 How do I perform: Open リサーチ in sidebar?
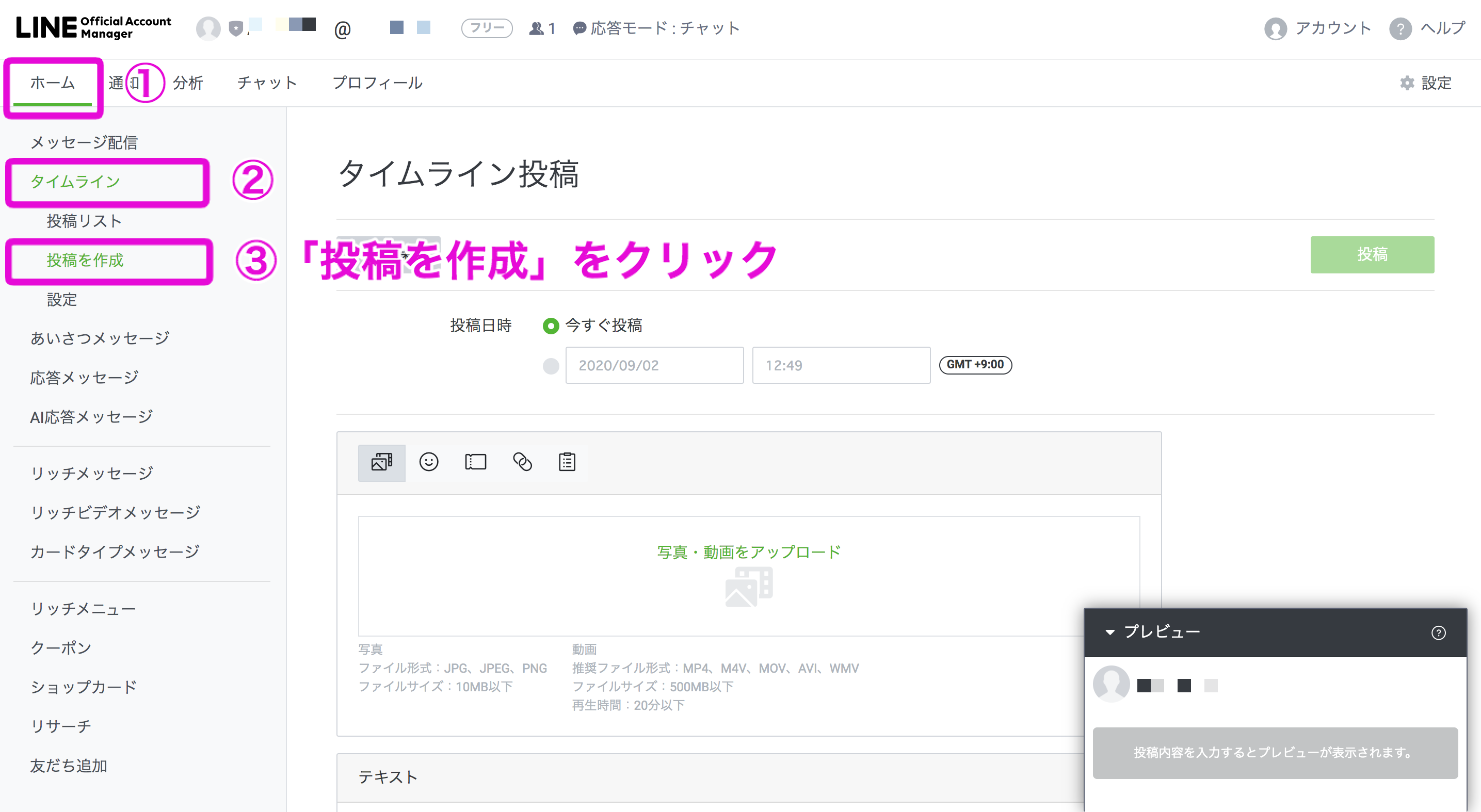pyautogui.click(x=60, y=726)
